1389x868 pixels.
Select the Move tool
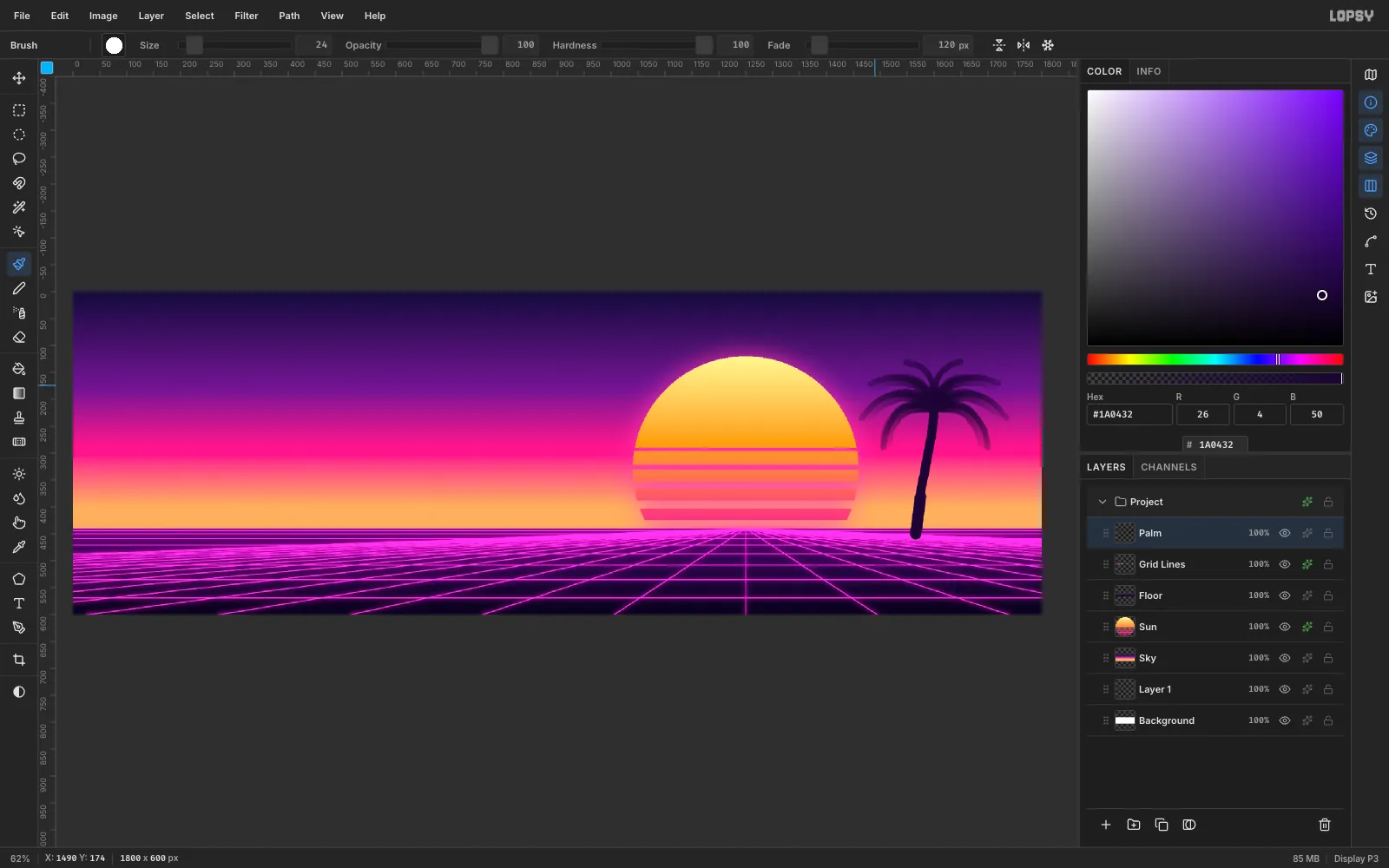[x=19, y=78]
